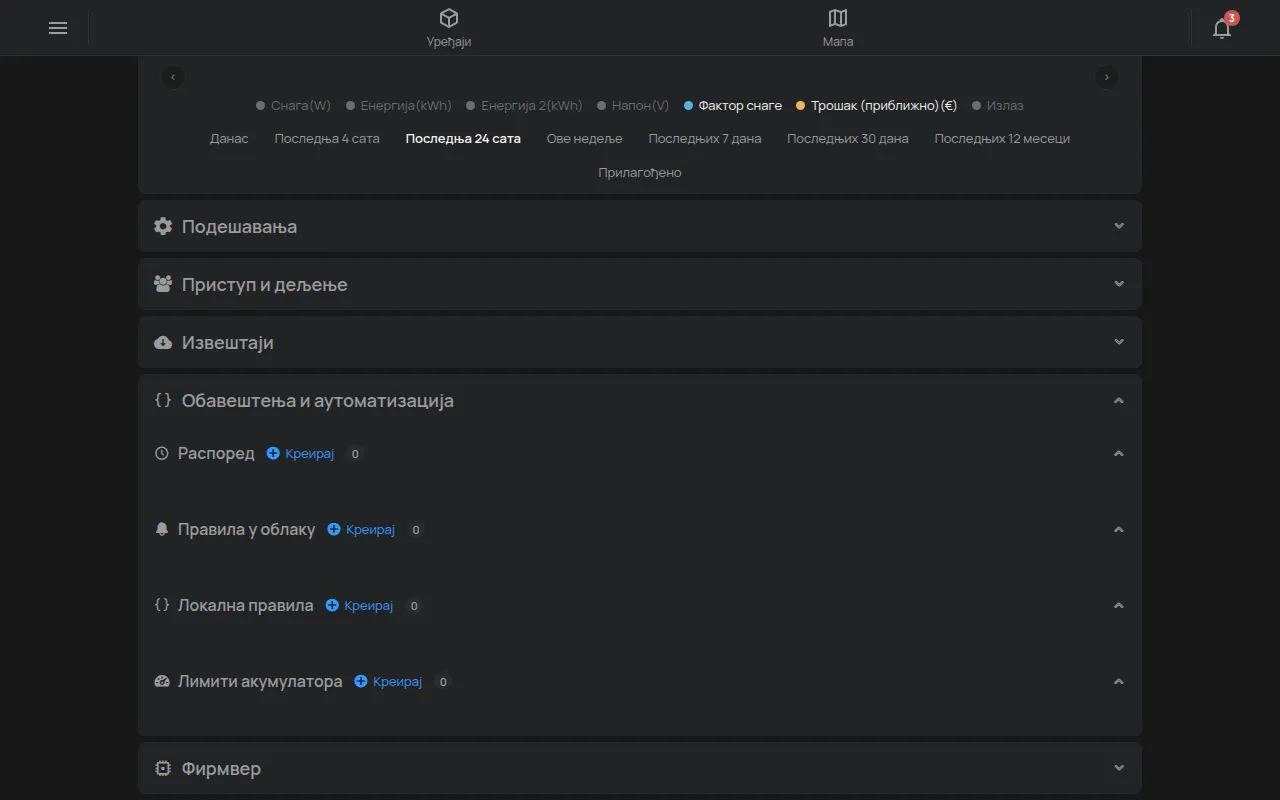Select the Последњих 7 дана range
Screen dimensions: 1280x800
pyautogui.click(x=705, y=139)
